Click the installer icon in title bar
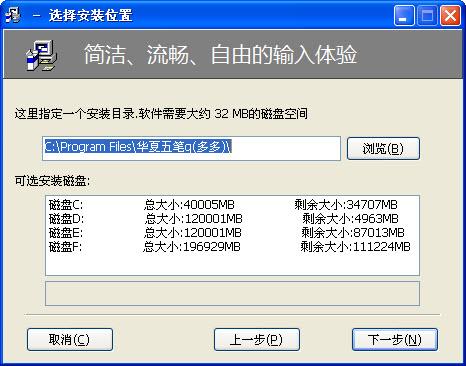Viewport: 466px width, 366px height. click(x=13, y=15)
